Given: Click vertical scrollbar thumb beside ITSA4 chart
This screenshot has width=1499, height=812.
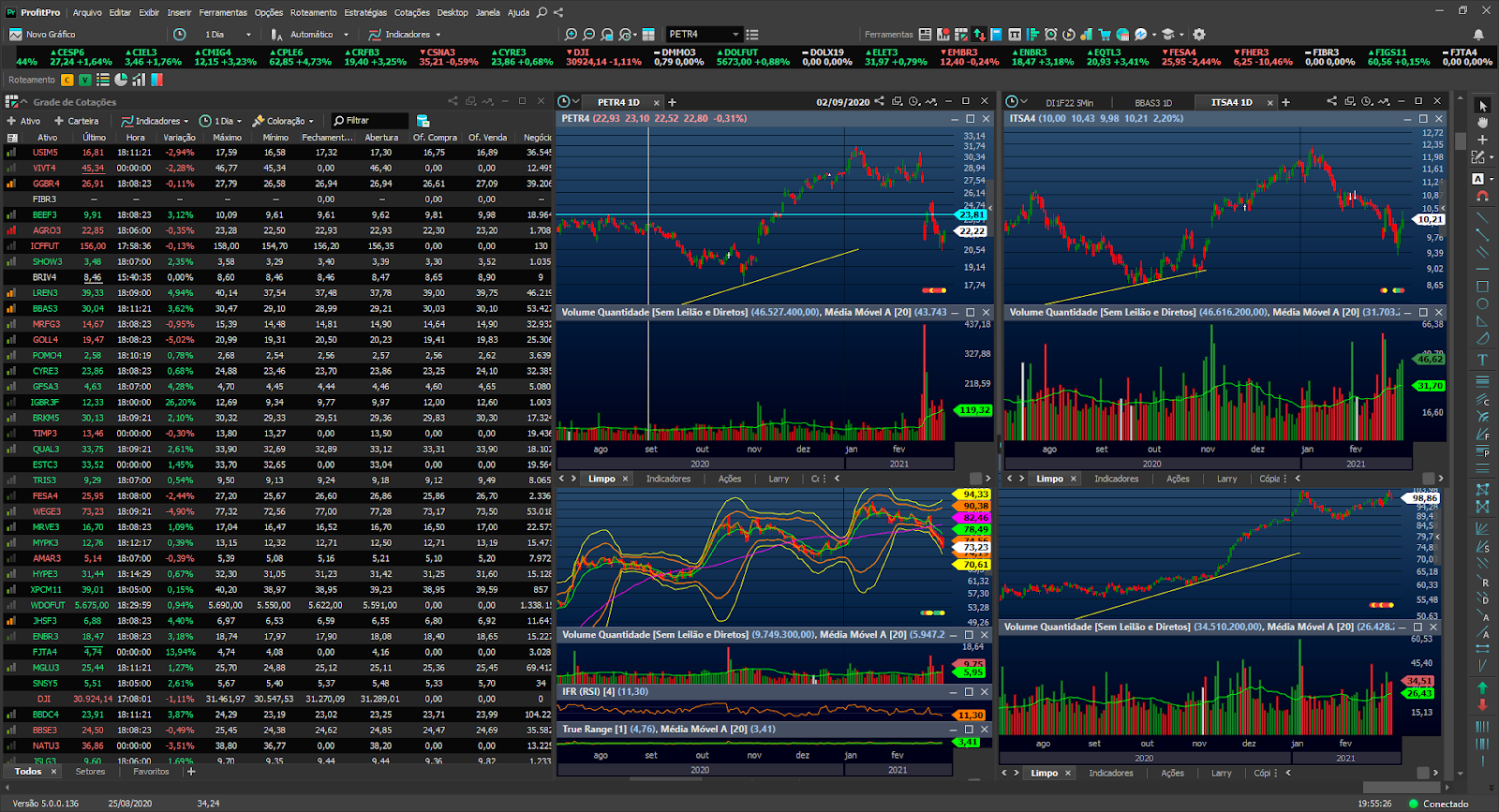Looking at the screenshot, I should coord(1461,141).
